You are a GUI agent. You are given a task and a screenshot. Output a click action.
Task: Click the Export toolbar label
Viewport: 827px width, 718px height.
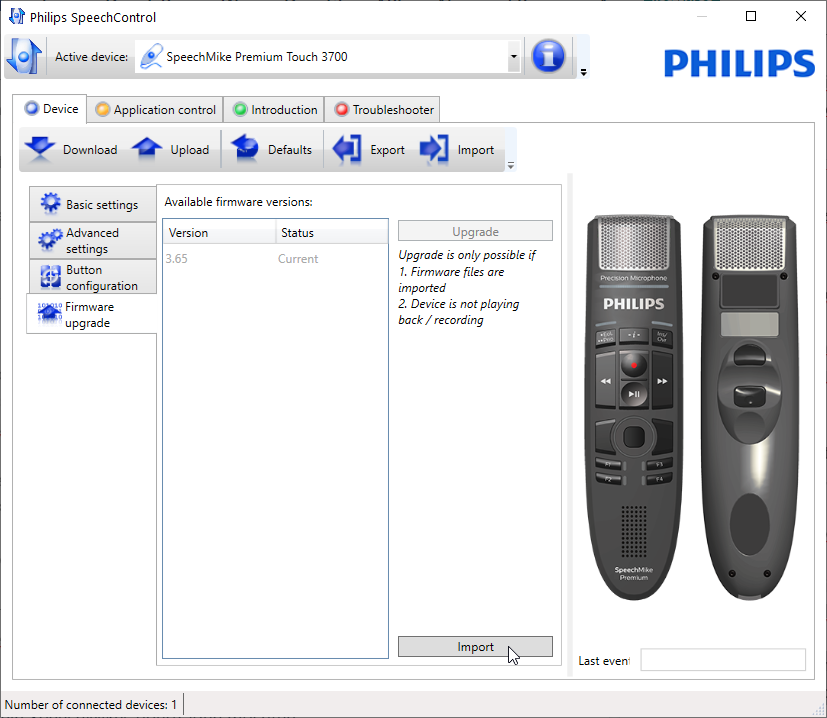click(387, 150)
